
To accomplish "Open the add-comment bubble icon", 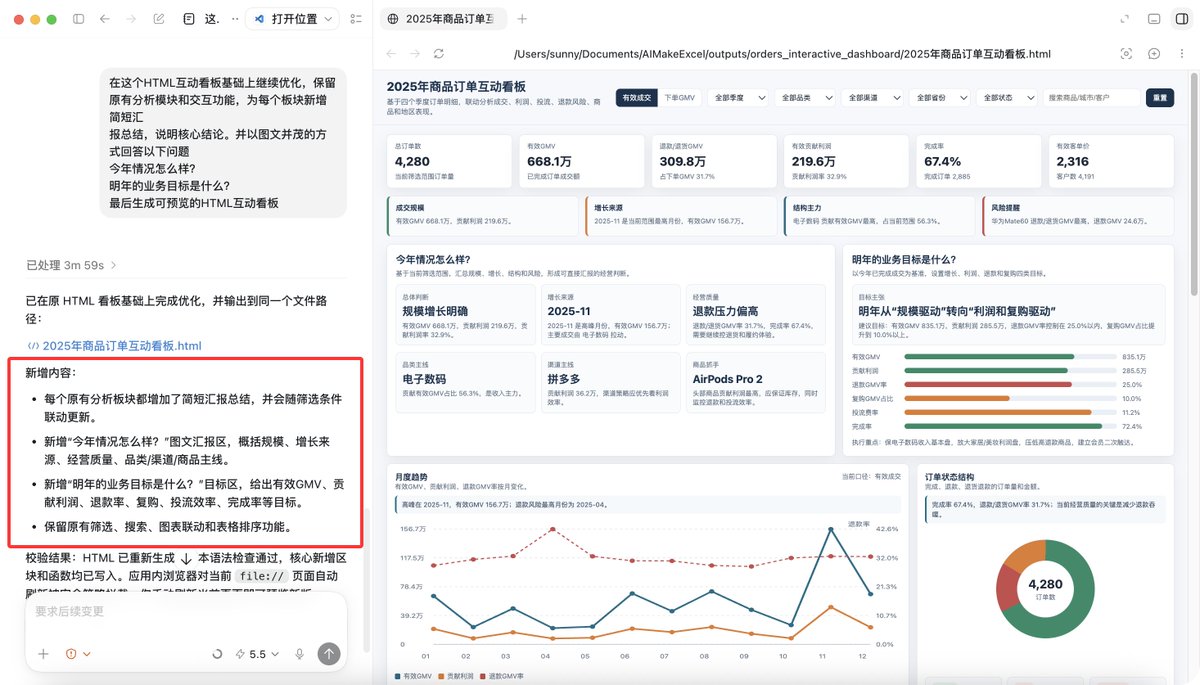I will click(x=1153, y=54).
